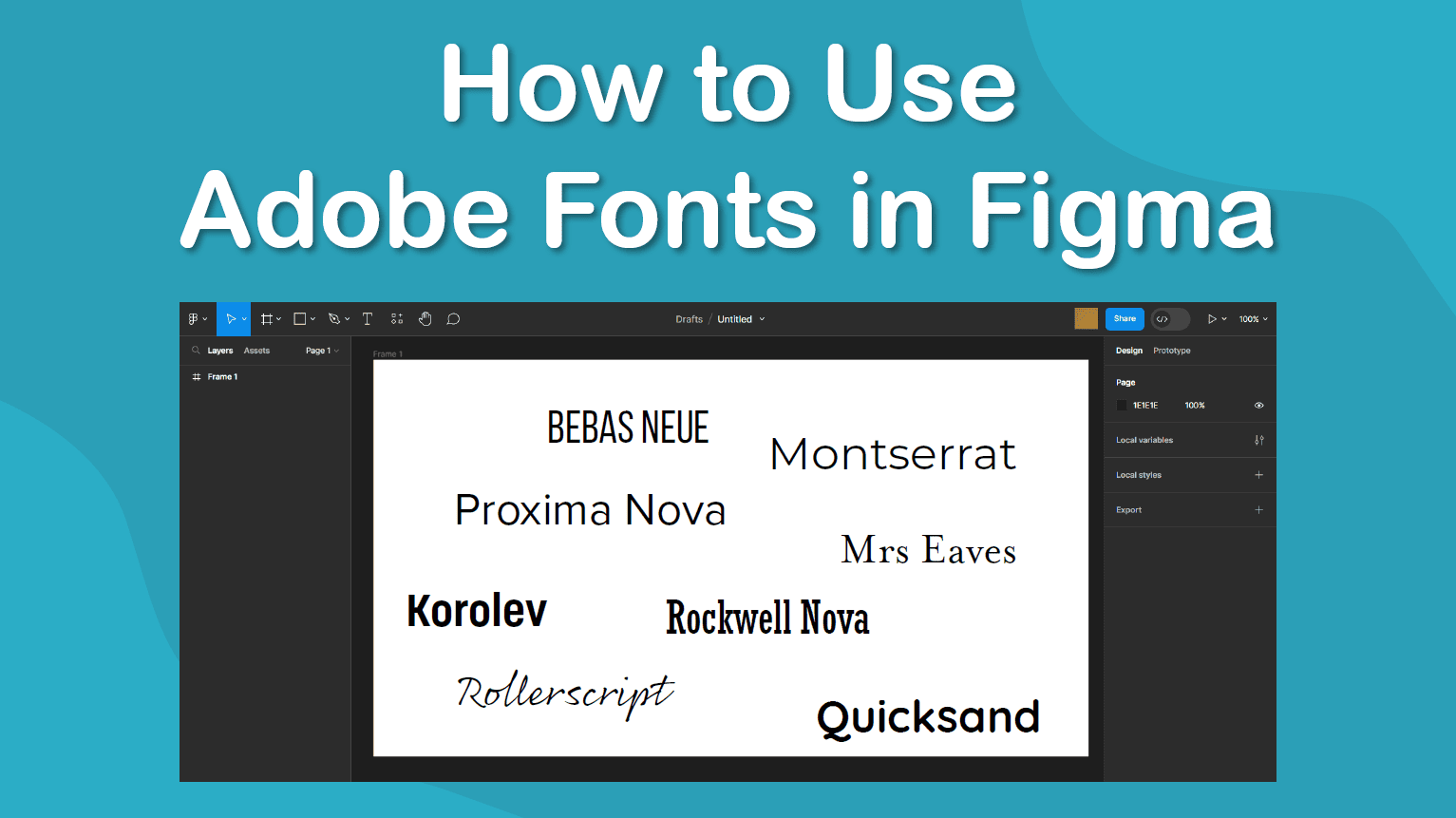Image resolution: width=1456 pixels, height=818 pixels.
Task: Expand the Frame tool options chevron
Action: [x=278, y=319]
